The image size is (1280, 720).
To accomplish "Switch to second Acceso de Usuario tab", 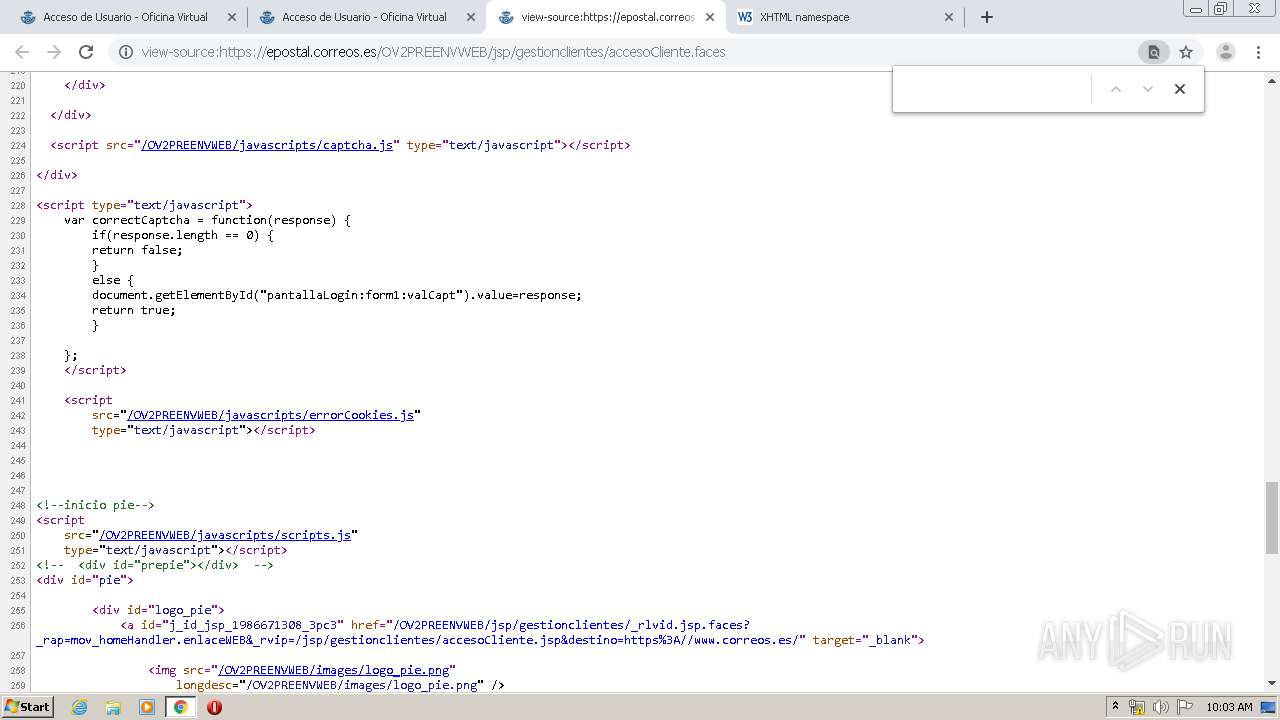I will click(364, 17).
